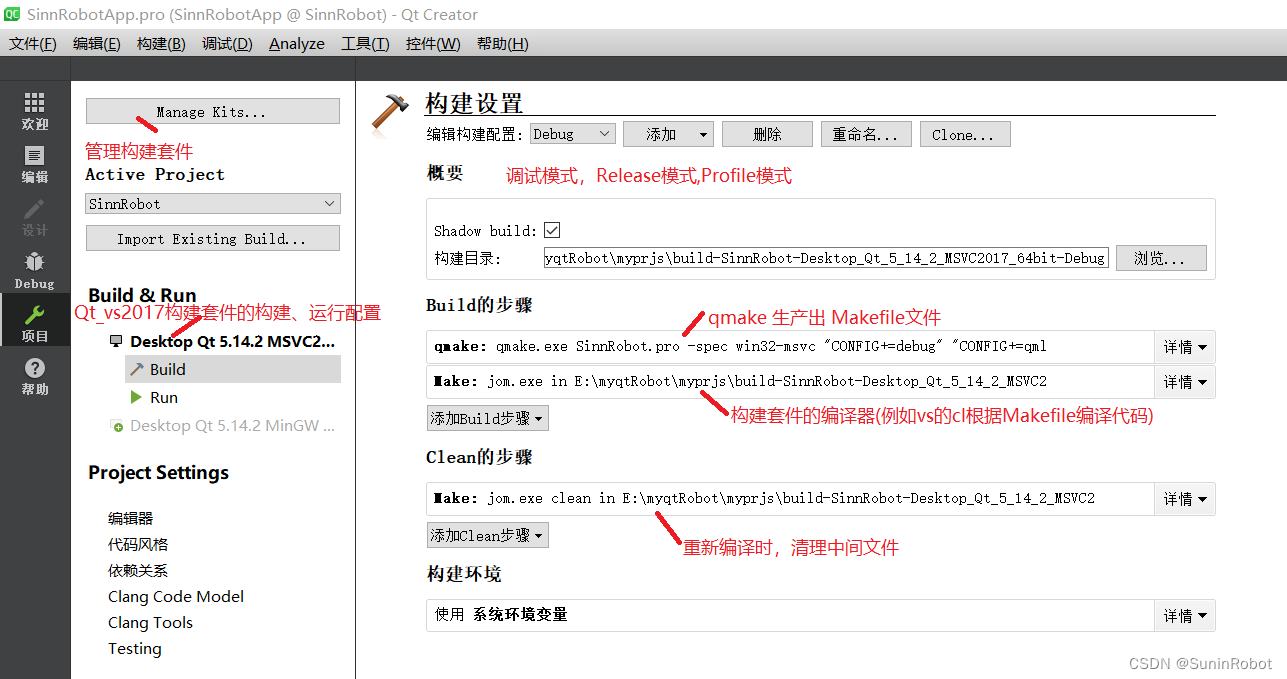
Task: Open the 文件(F) menu
Action: pos(33,43)
